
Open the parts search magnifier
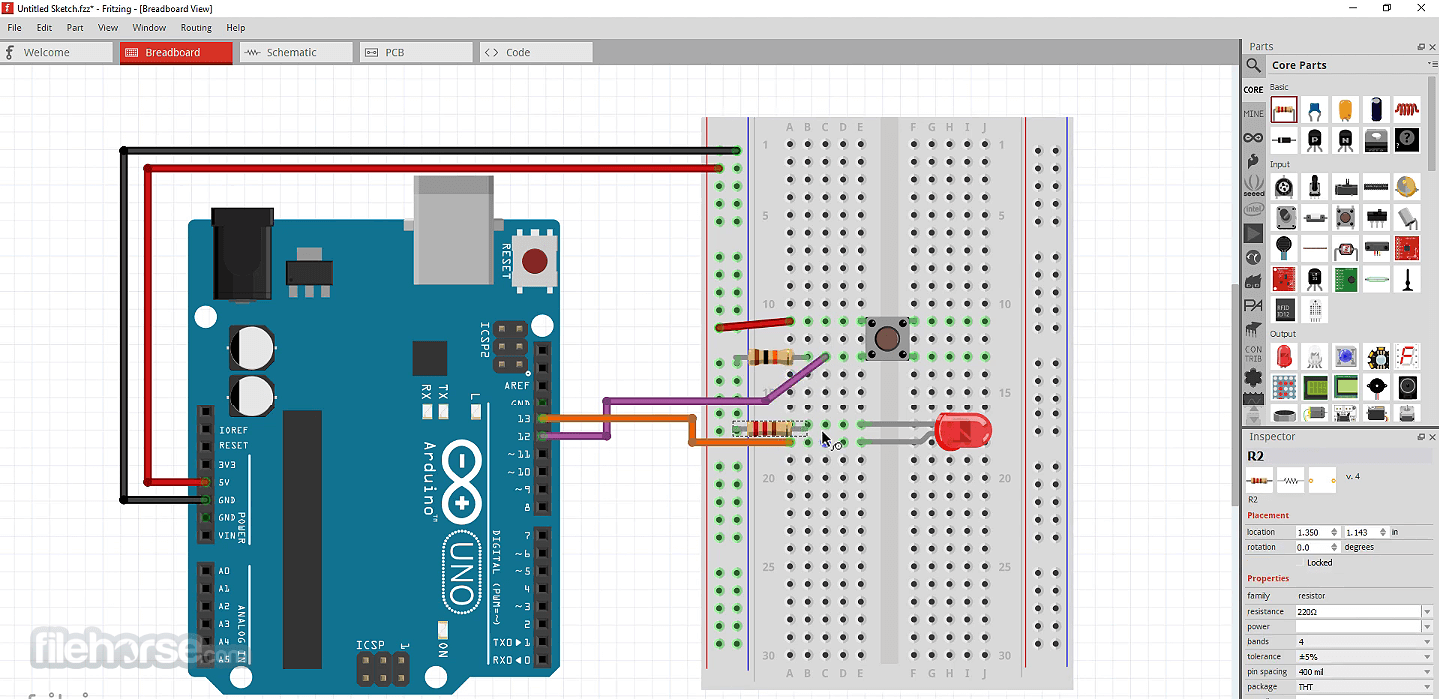[x=1253, y=66]
